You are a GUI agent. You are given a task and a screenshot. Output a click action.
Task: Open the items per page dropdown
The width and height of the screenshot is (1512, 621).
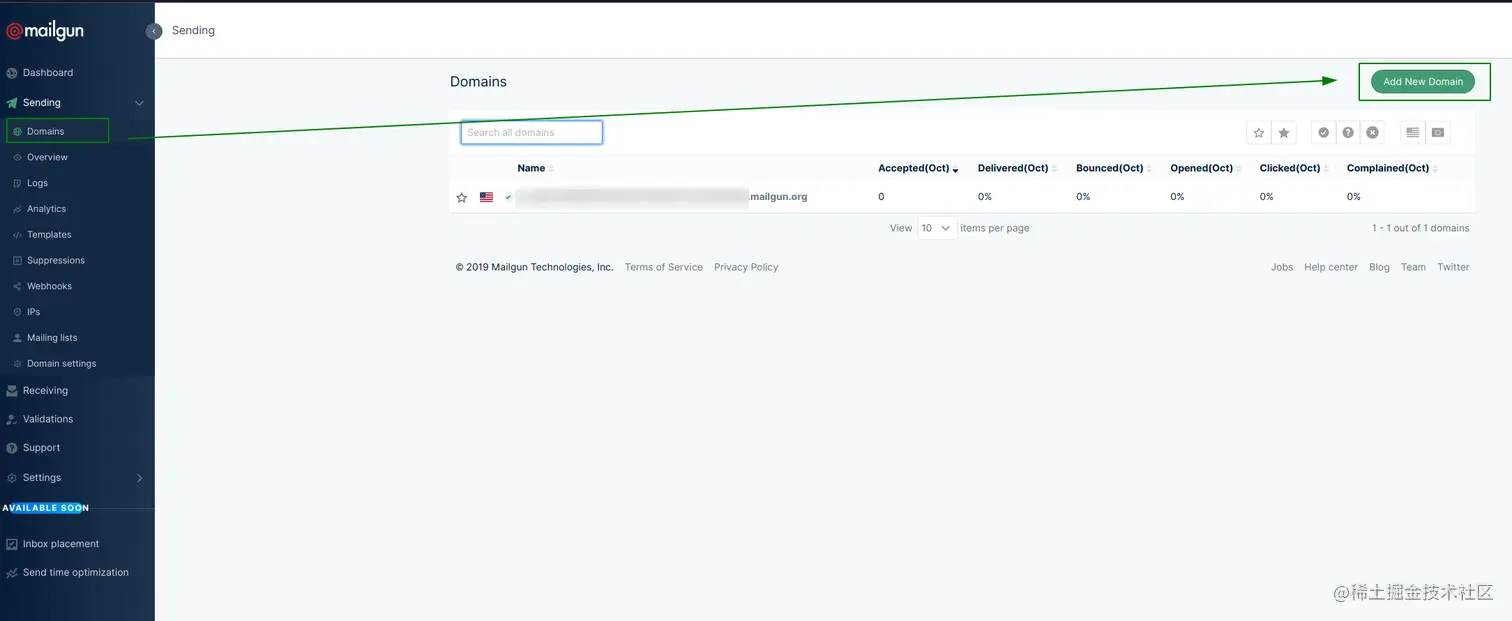(937, 228)
